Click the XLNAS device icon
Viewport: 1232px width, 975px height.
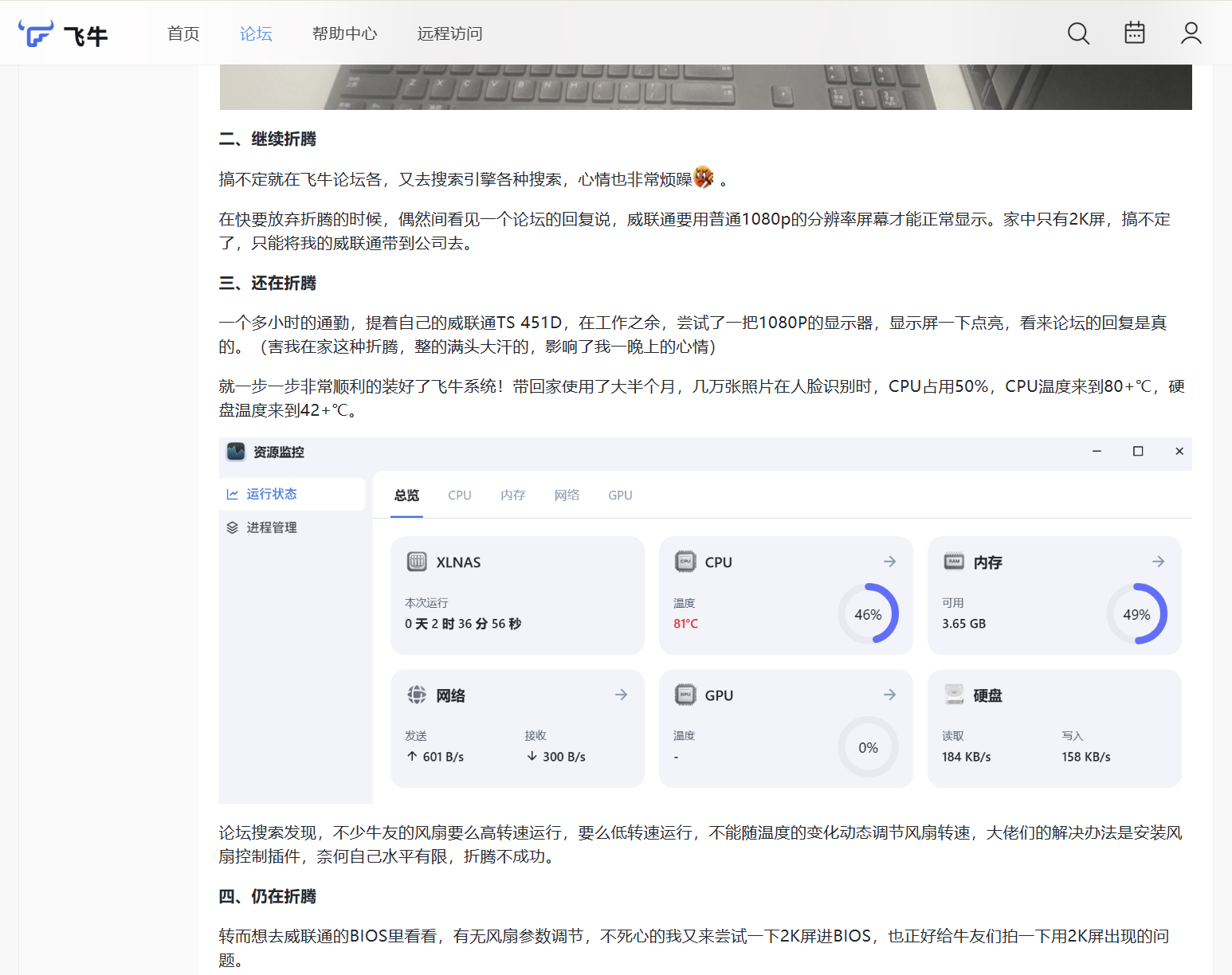(417, 562)
